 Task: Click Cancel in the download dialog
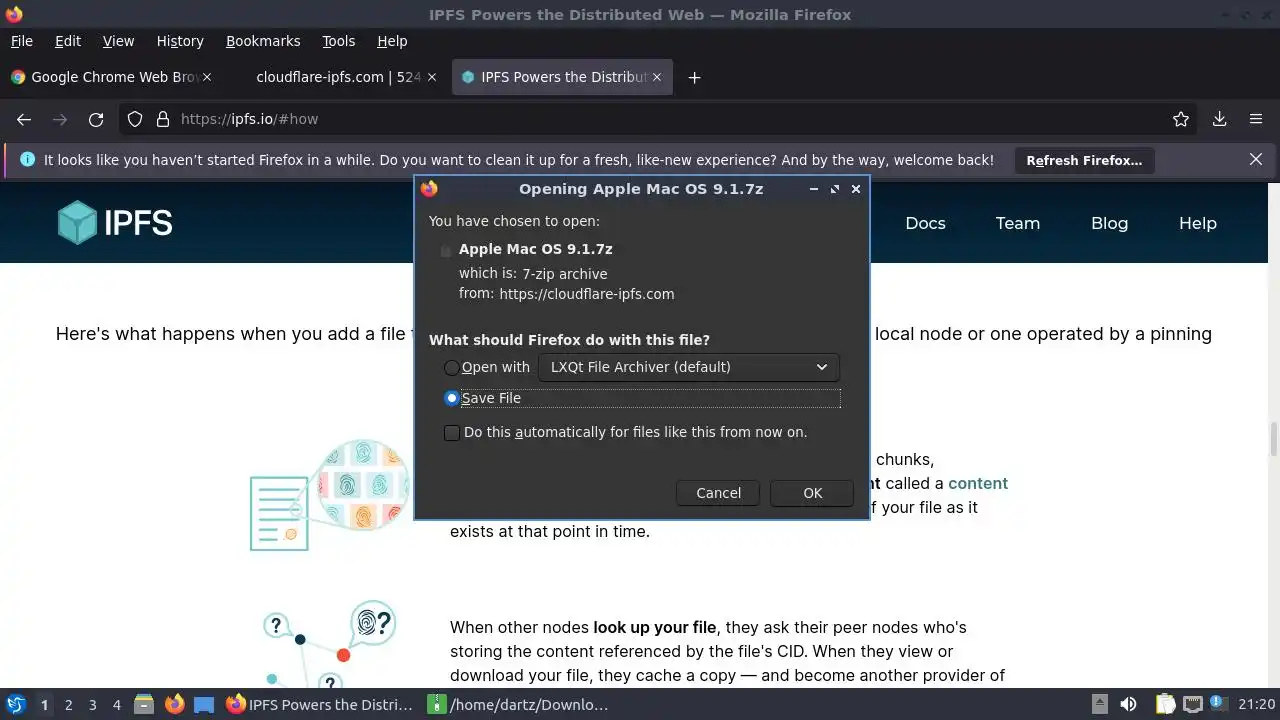(x=718, y=493)
